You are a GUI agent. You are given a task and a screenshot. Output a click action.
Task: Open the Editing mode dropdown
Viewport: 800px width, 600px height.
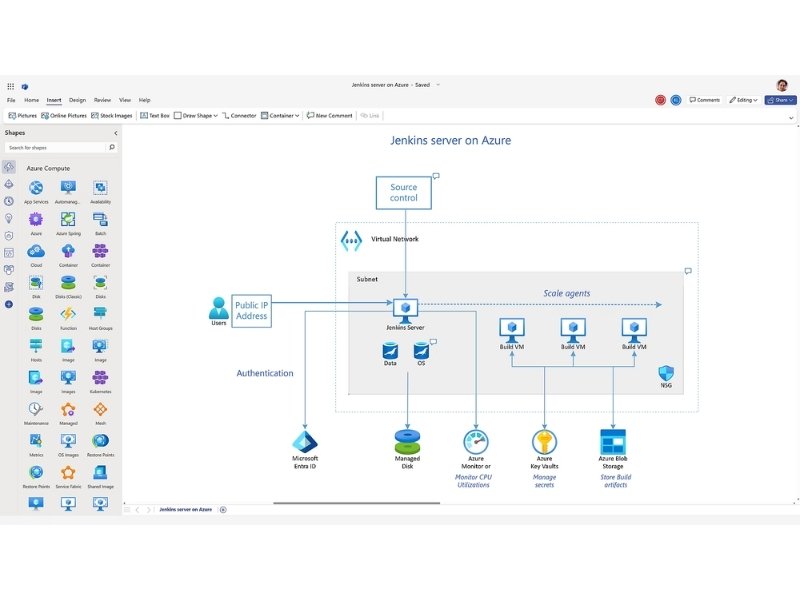click(743, 100)
